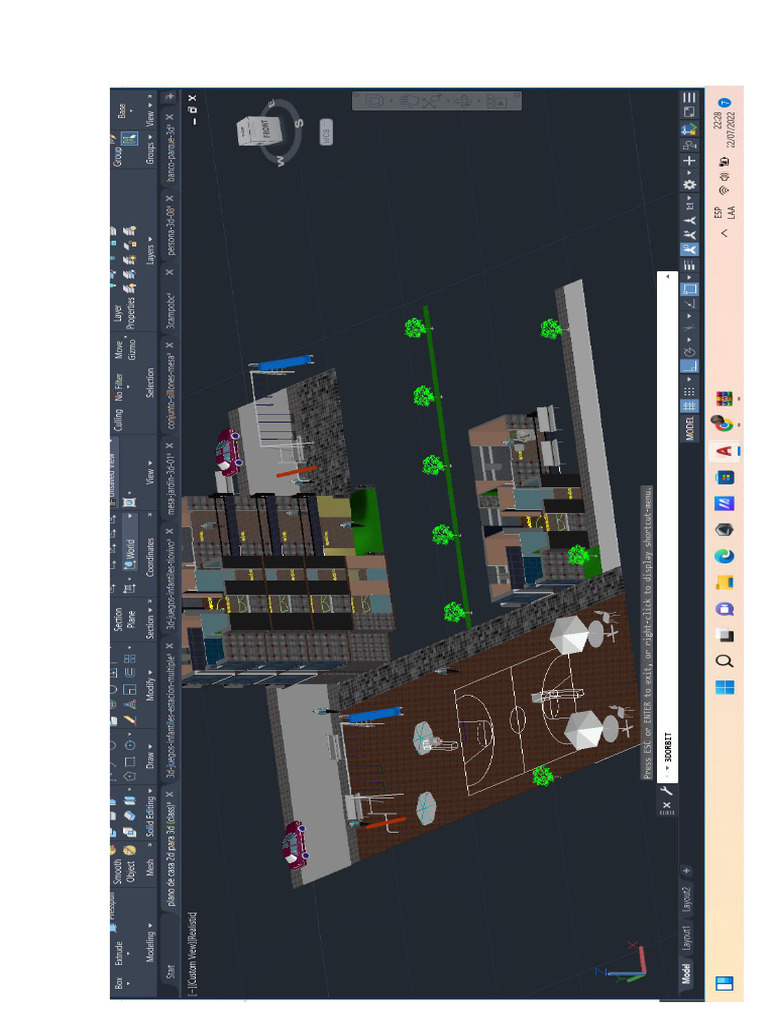Click the new drawing tab plus button
768x1024 pixels.
tap(170, 97)
